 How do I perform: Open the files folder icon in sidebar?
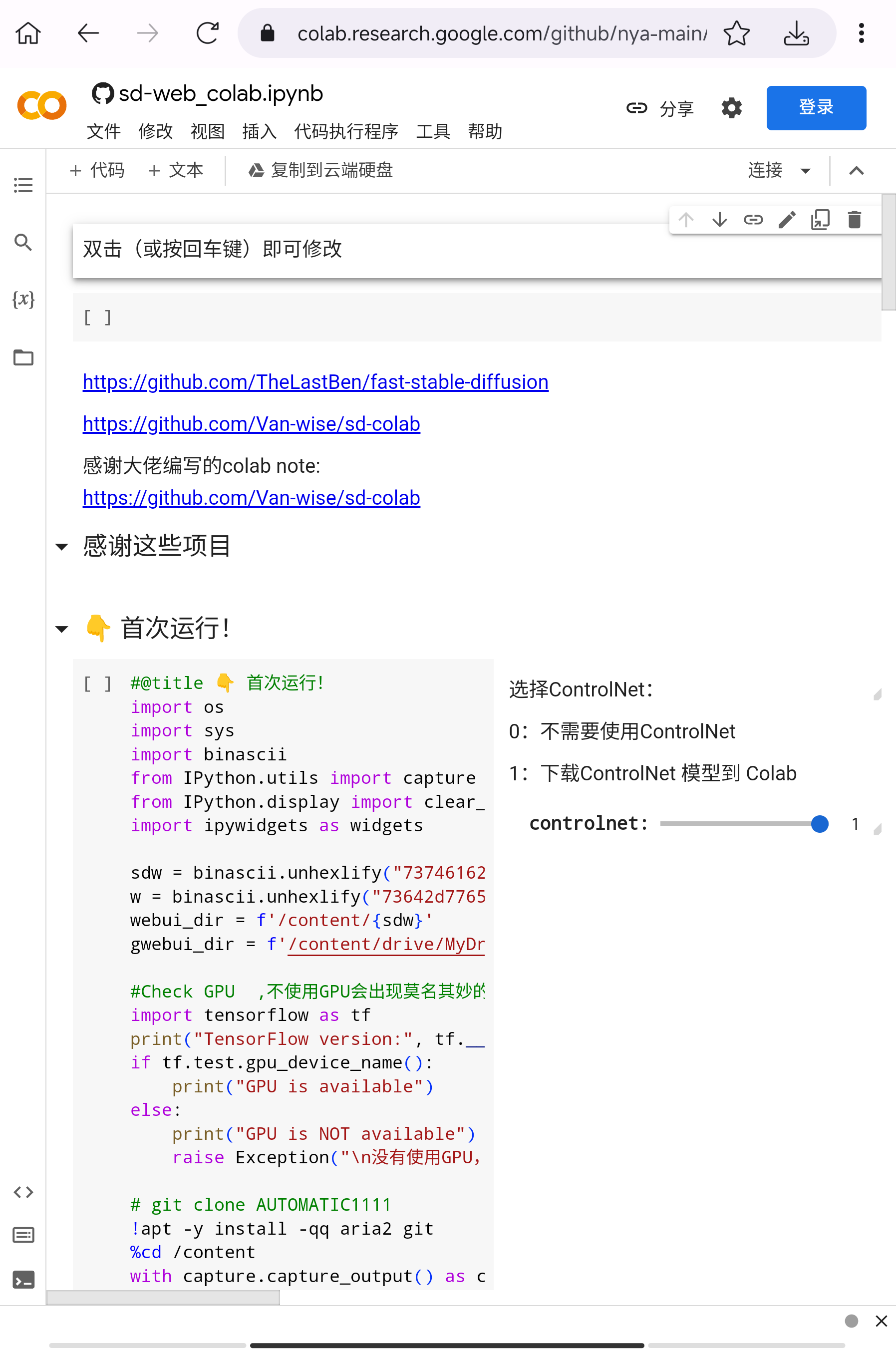click(23, 357)
